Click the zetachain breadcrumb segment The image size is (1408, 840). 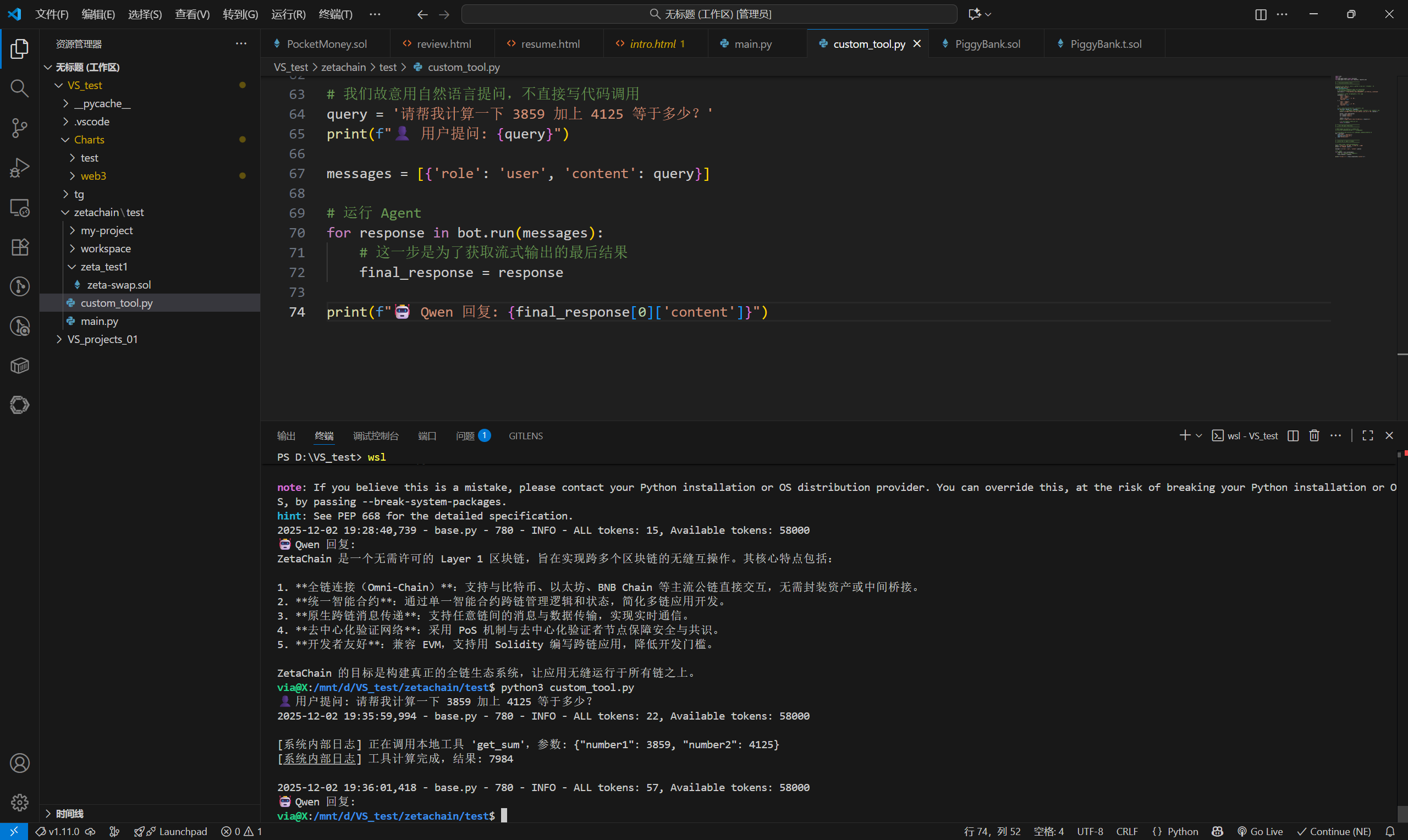click(x=343, y=67)
